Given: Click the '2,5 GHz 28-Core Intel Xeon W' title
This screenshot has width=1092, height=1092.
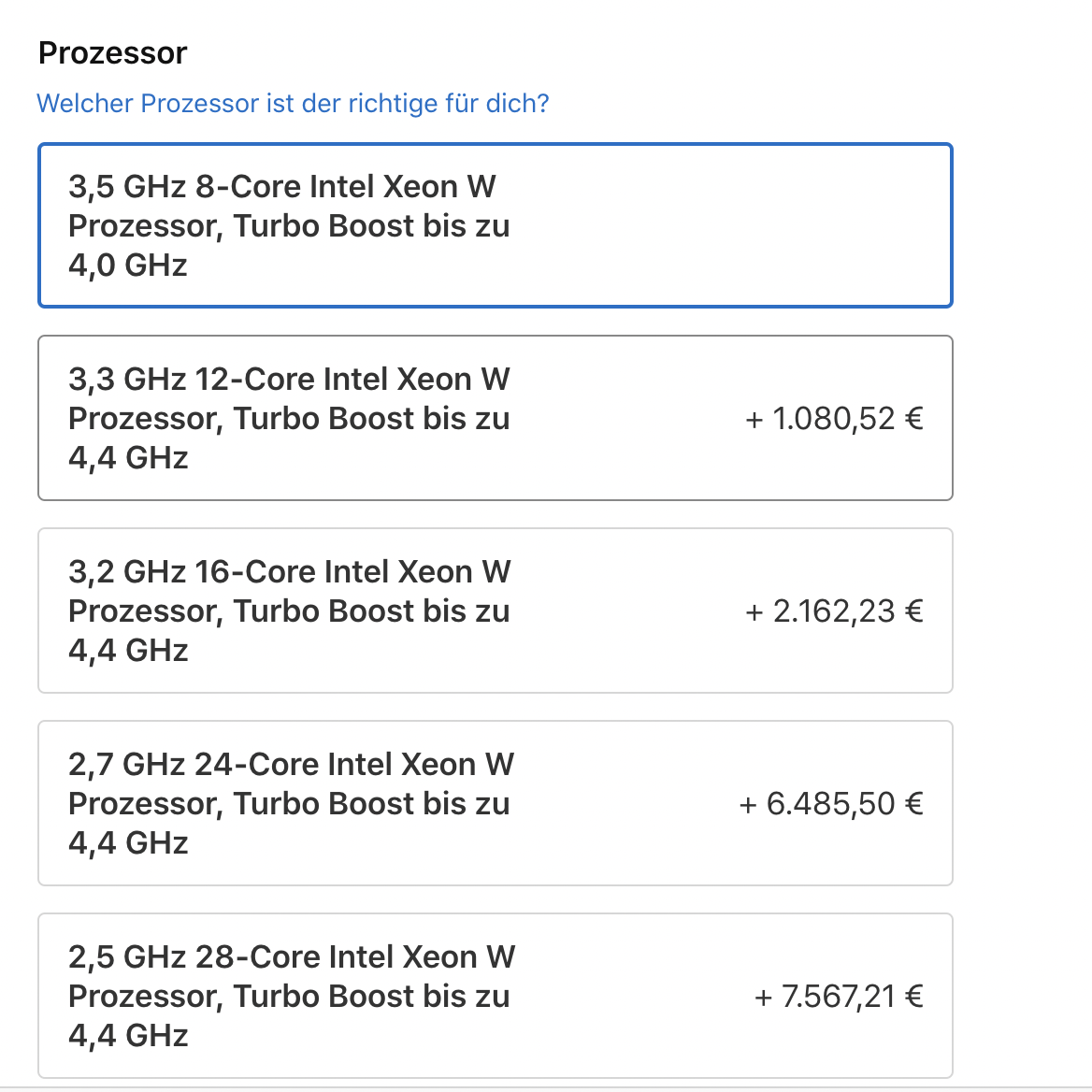Looking at the screenshot, I should pyautogui.click(x=292, y=957).
